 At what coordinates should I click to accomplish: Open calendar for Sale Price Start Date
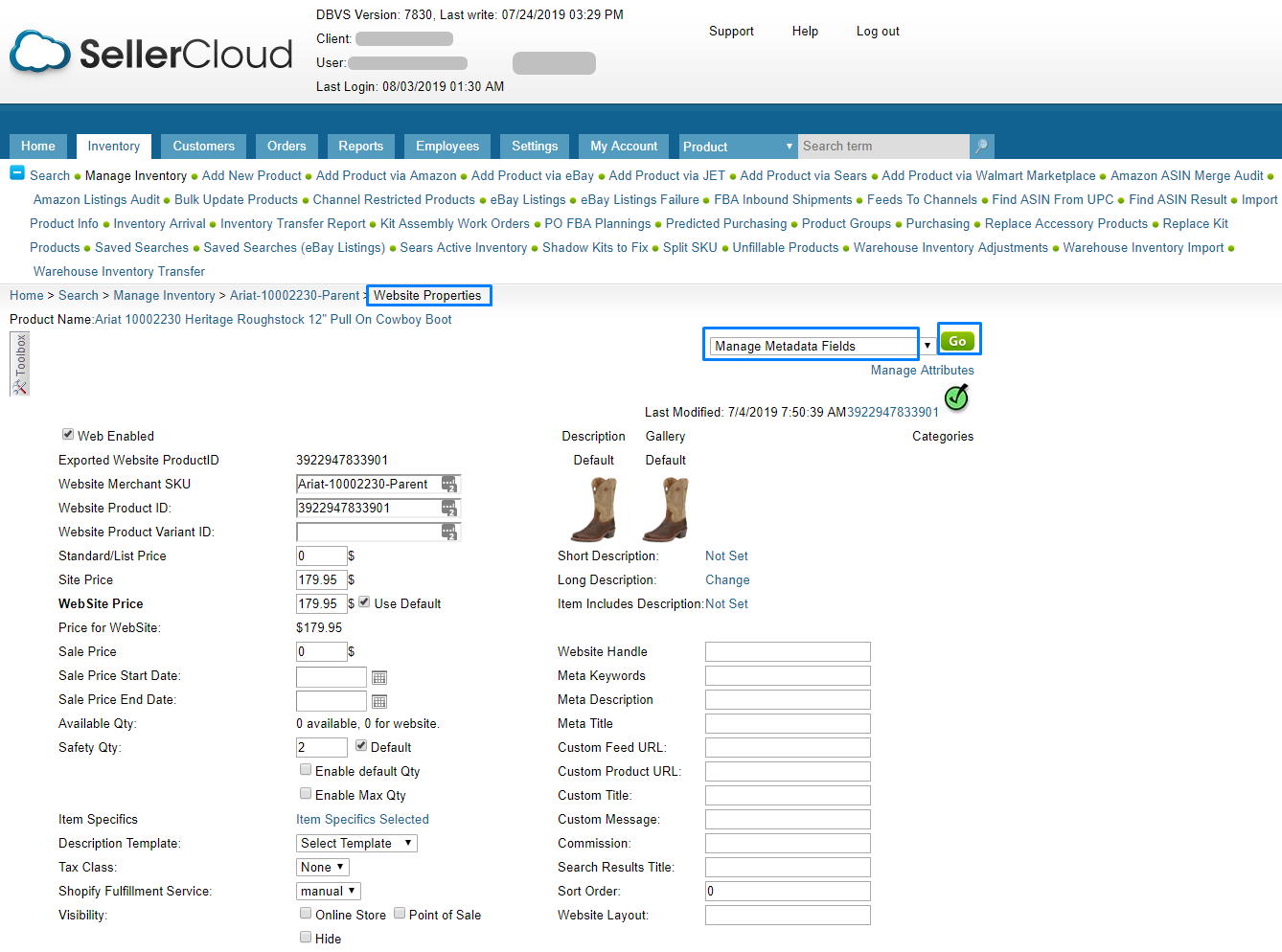379,677
